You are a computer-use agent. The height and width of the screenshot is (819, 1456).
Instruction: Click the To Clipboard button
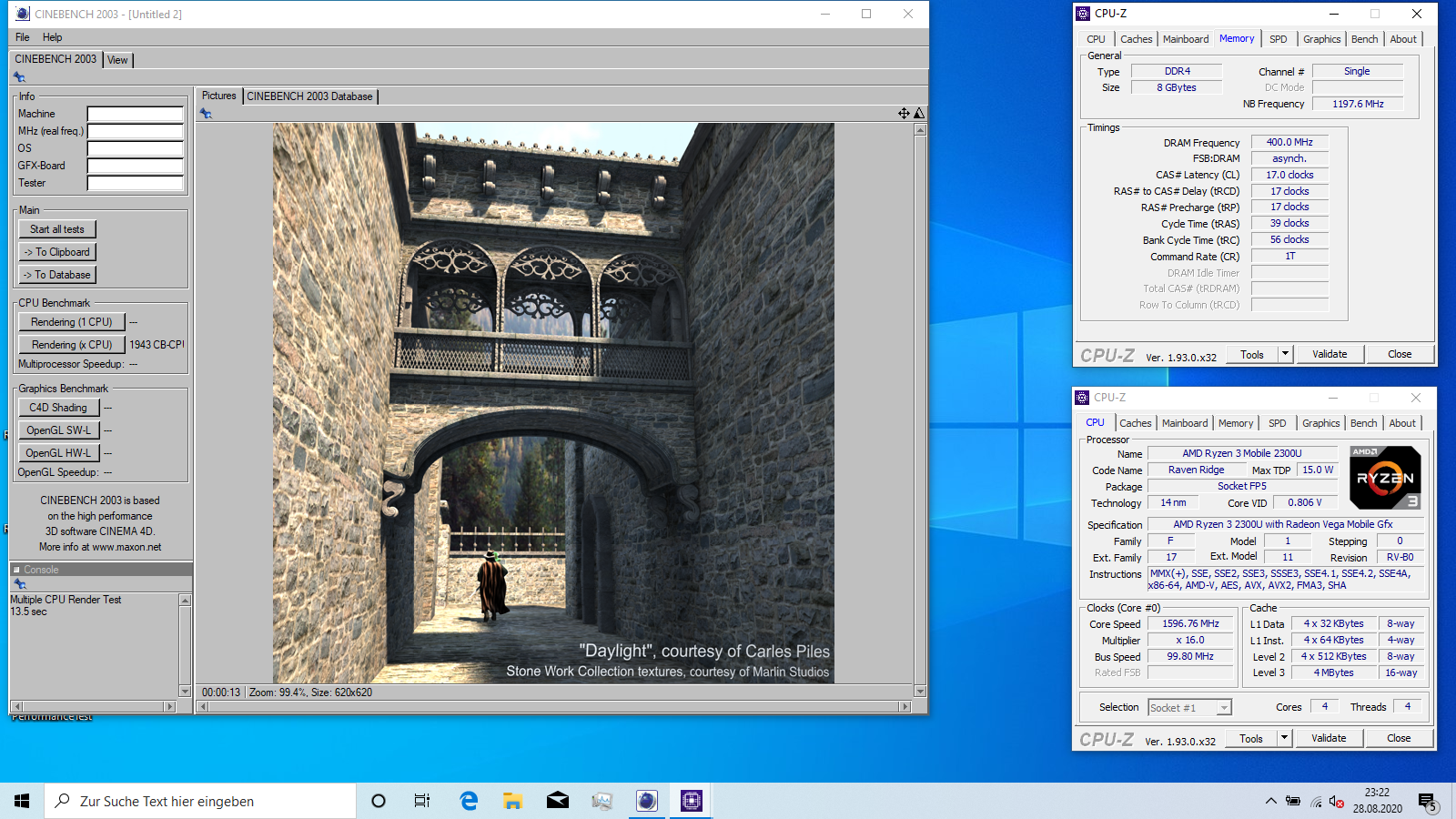(x=57, y=252)
